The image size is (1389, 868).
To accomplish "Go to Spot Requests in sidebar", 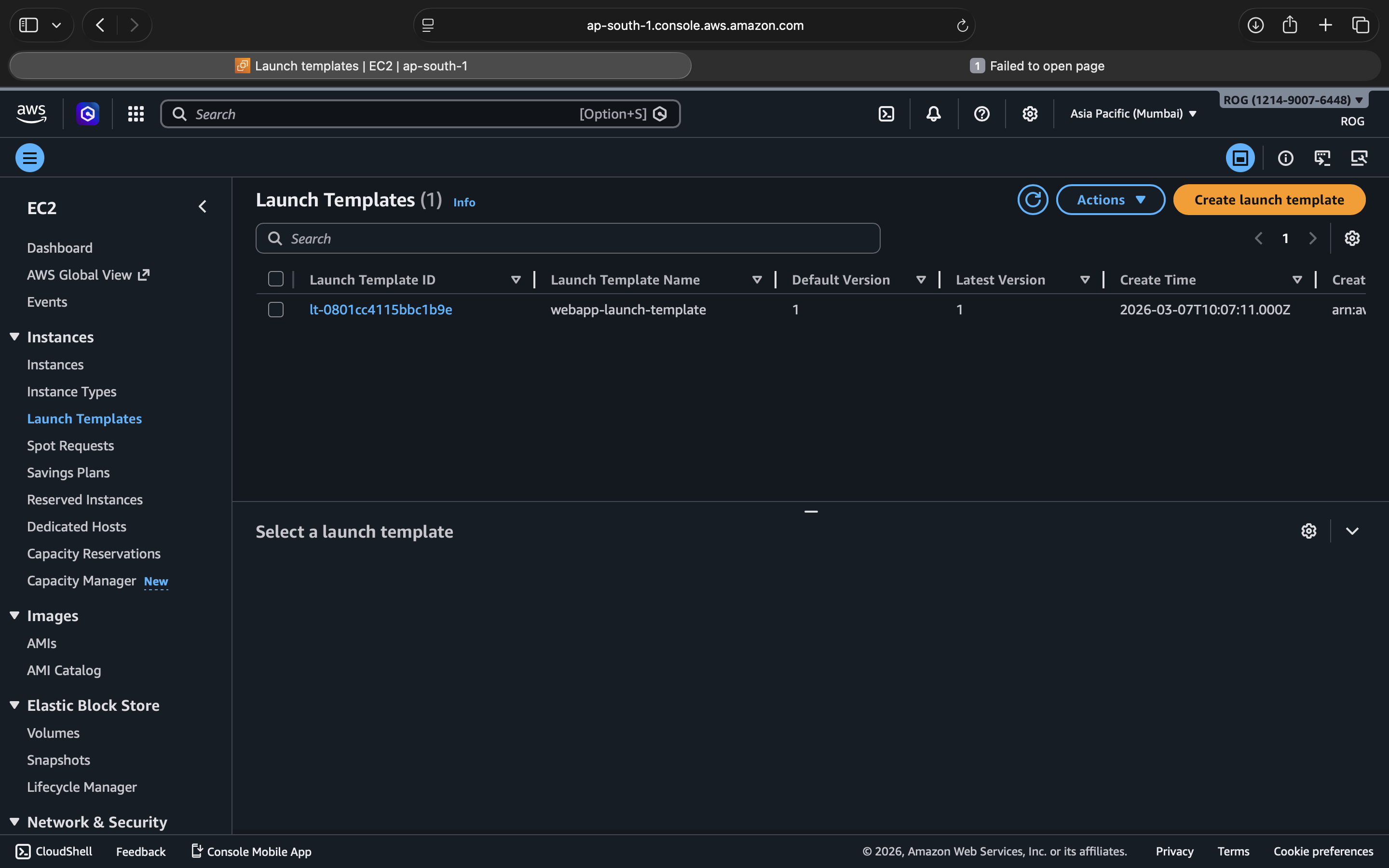I will tap(70, 446).
